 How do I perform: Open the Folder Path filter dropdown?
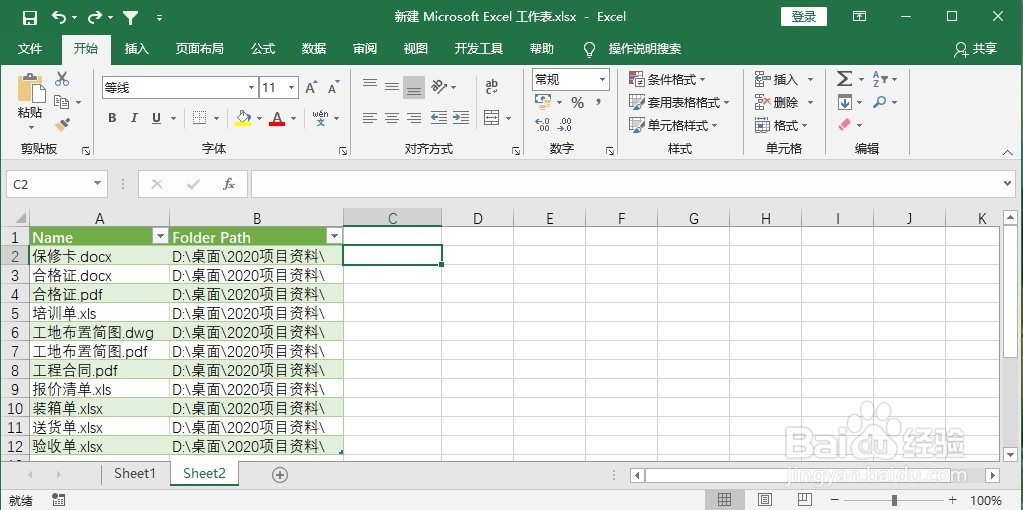tap(334, 236)
